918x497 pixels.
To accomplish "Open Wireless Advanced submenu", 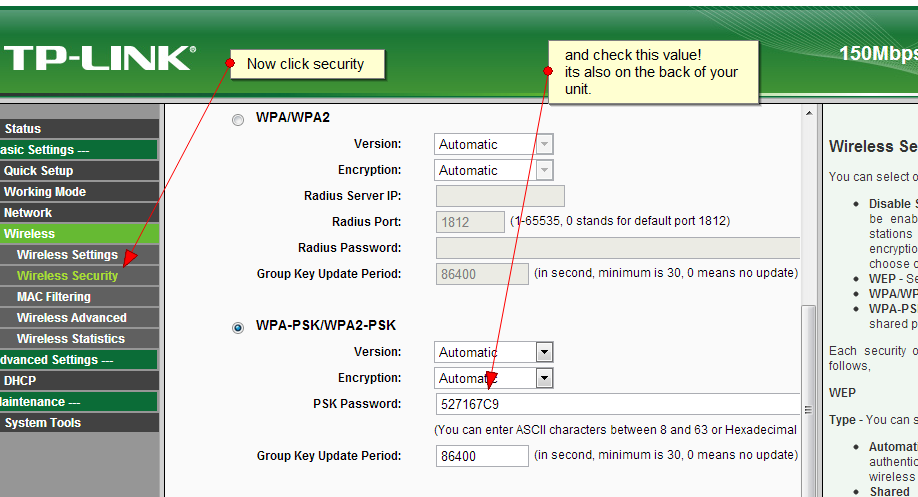I will pyautogui.click(x=79, y=318).
